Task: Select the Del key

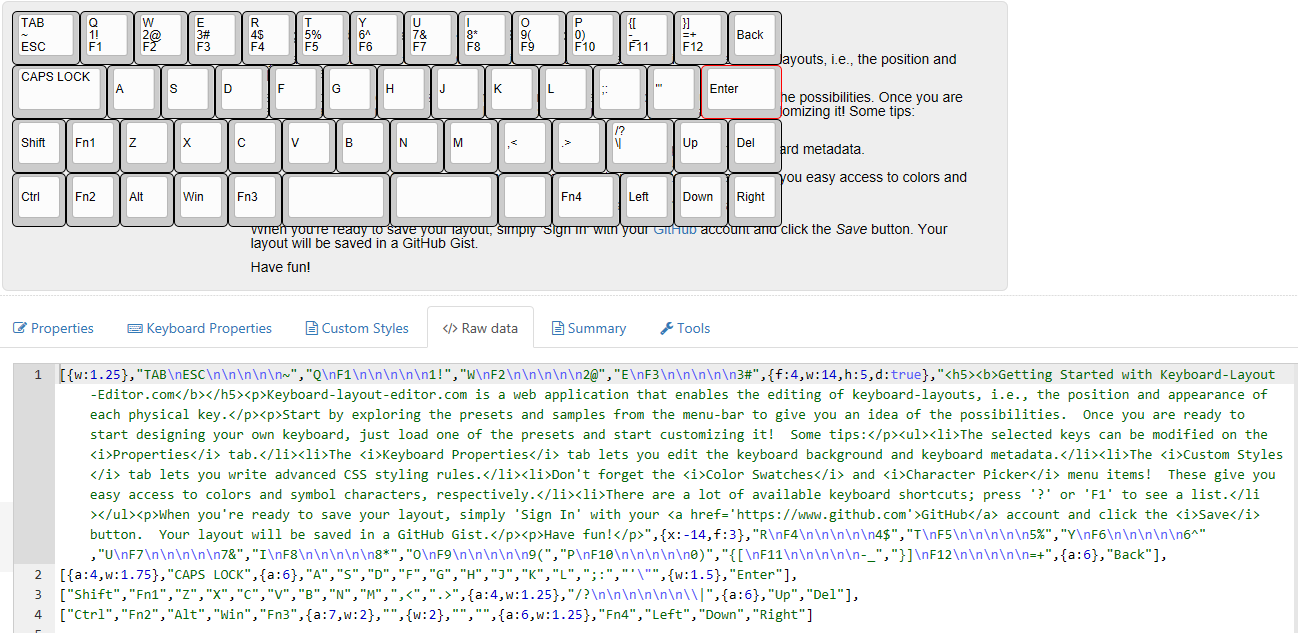Action: point(755,146)
